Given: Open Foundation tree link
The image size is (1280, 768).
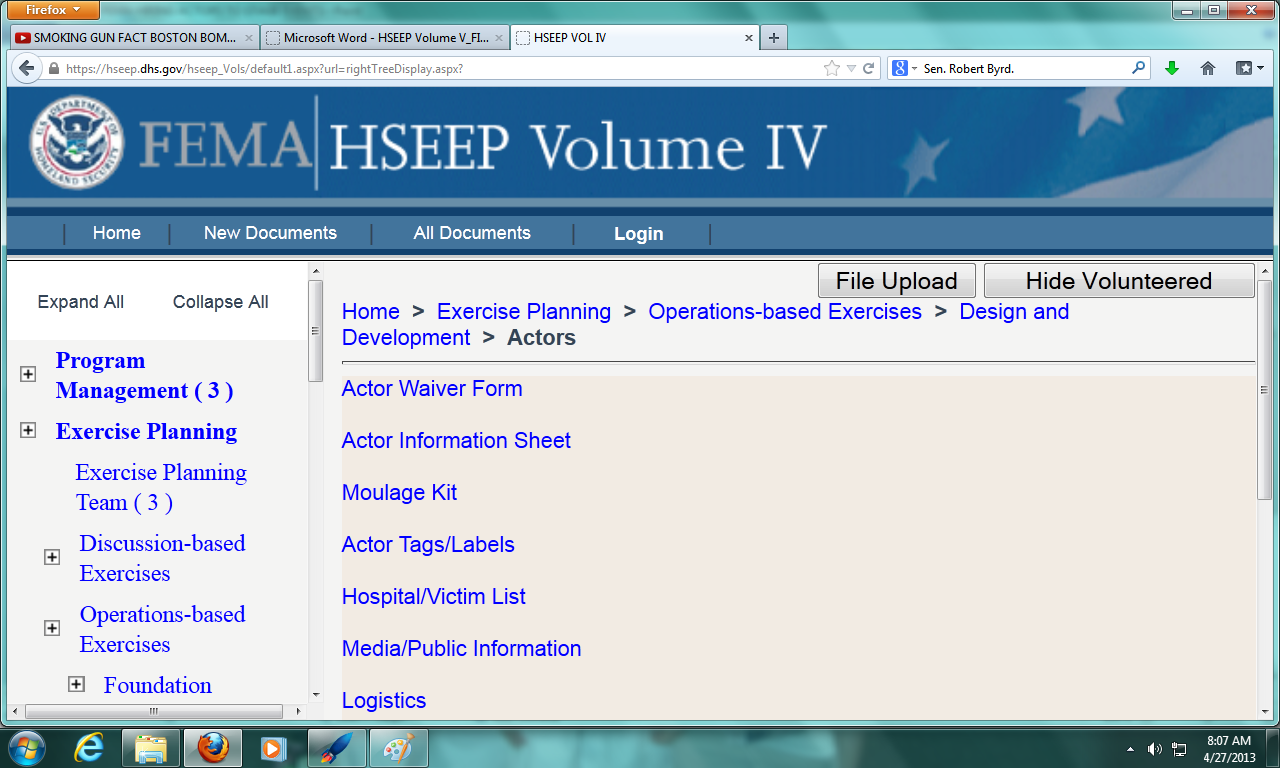Looking at the screenshot, I should (158, 685).
